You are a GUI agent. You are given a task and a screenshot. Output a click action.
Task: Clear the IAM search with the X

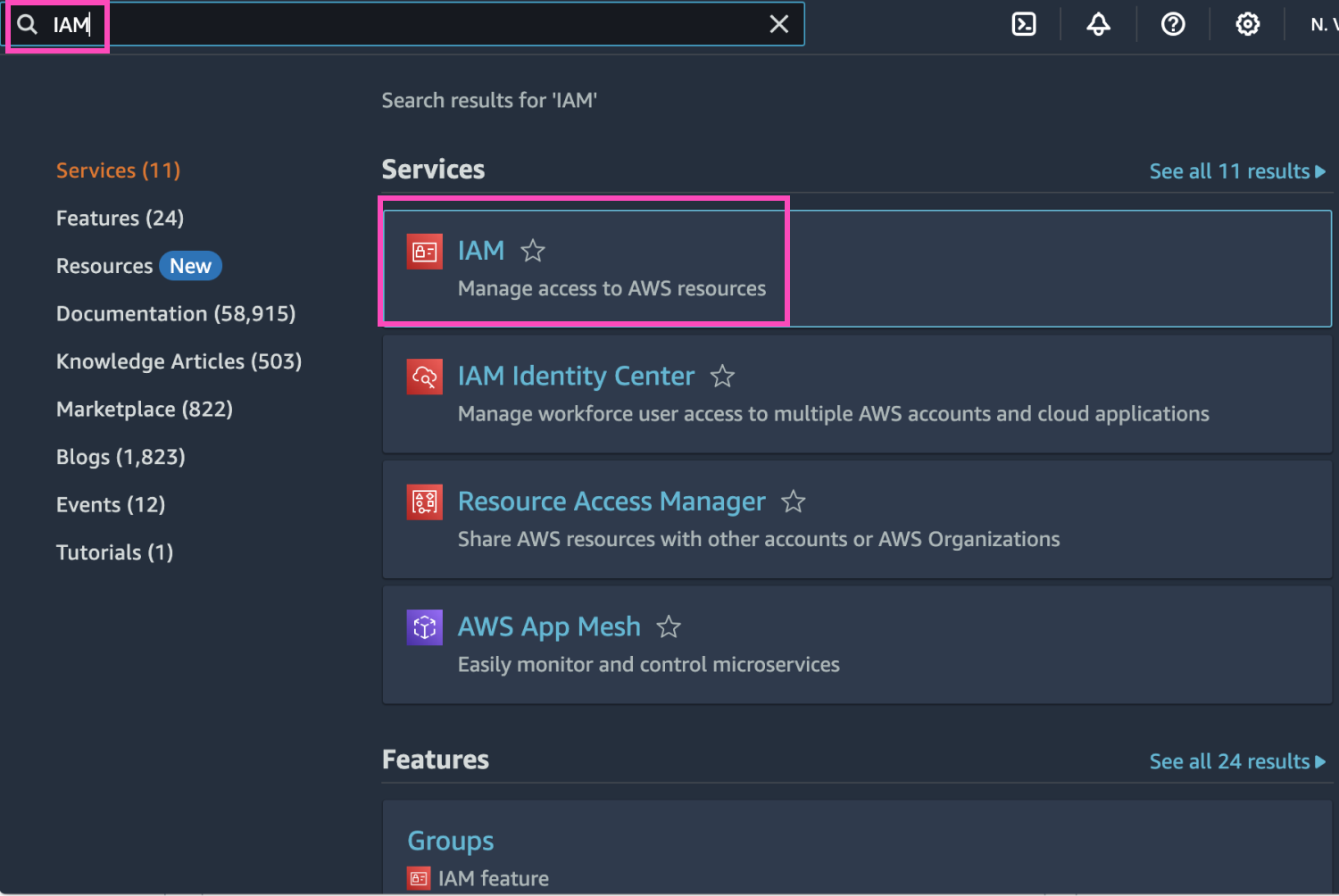click(x=778, y=24)
